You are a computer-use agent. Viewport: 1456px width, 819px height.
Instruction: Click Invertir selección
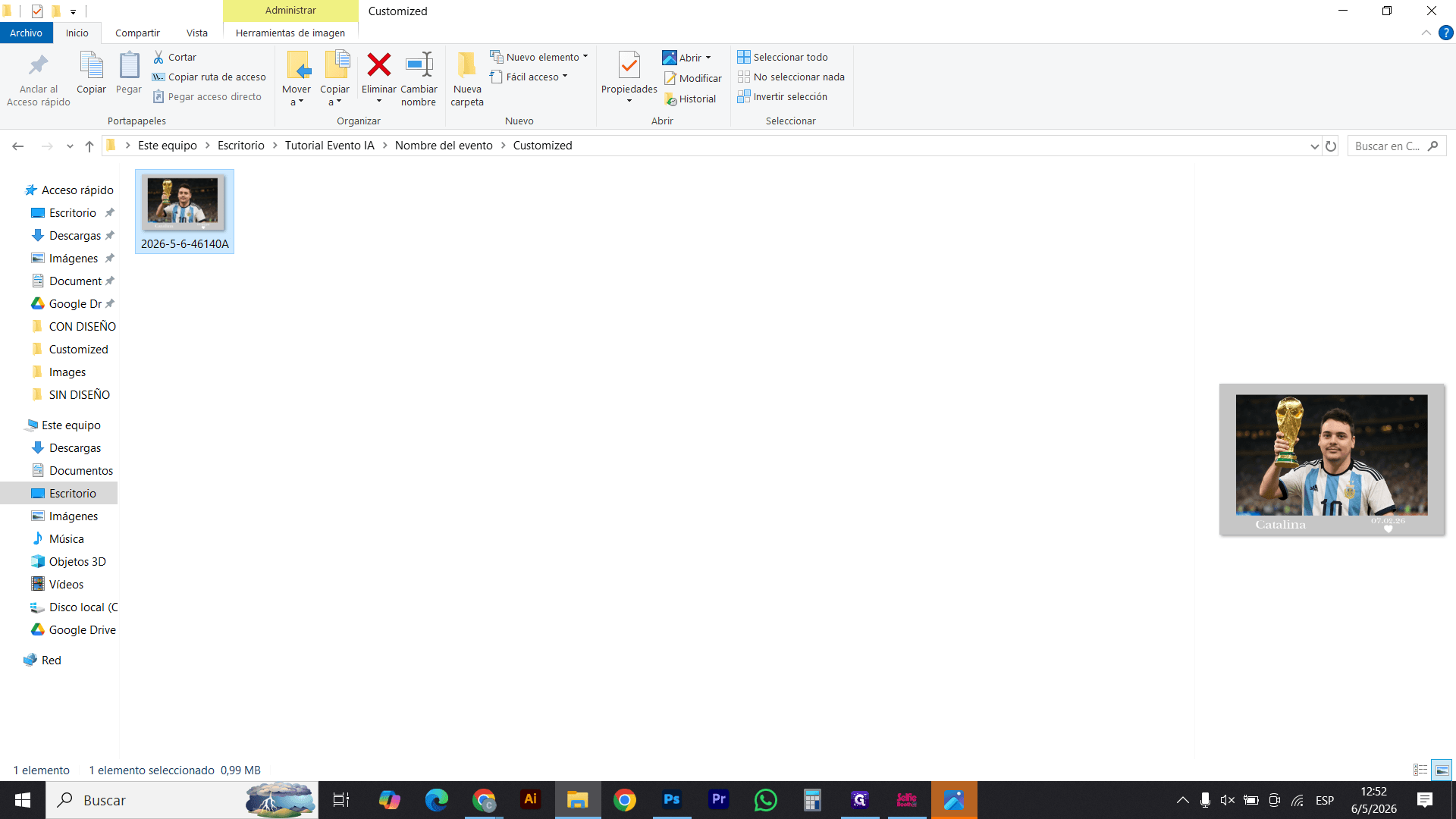coord(782,96)
